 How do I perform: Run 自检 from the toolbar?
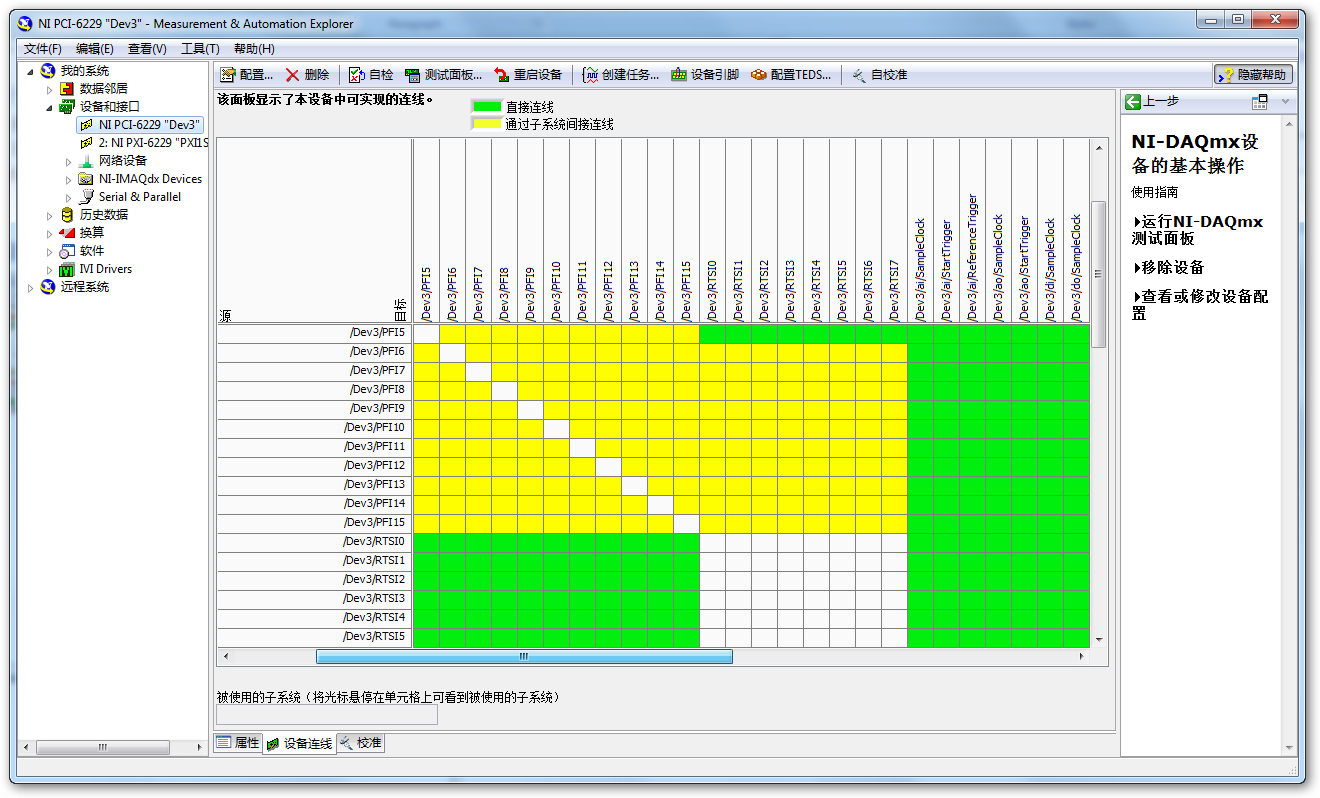pyautogui.click(x=371, y=75)
